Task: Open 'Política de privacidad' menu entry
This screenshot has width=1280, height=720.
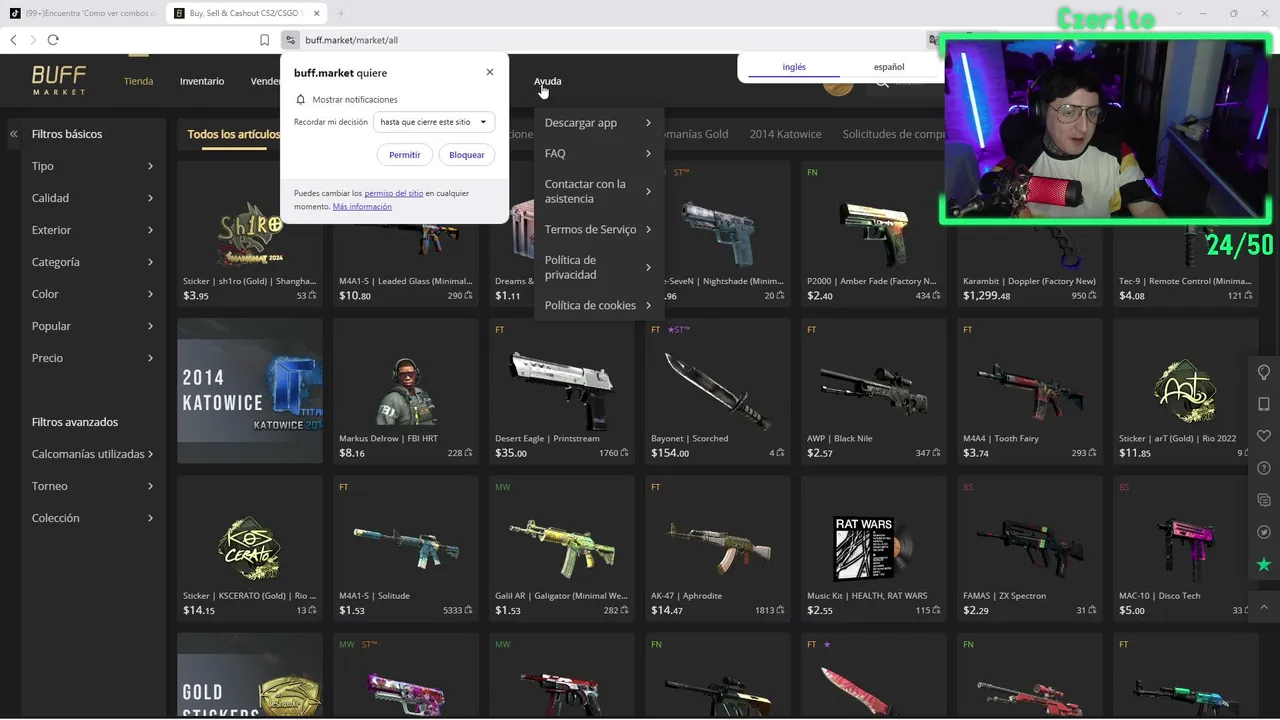Action: 597,267
